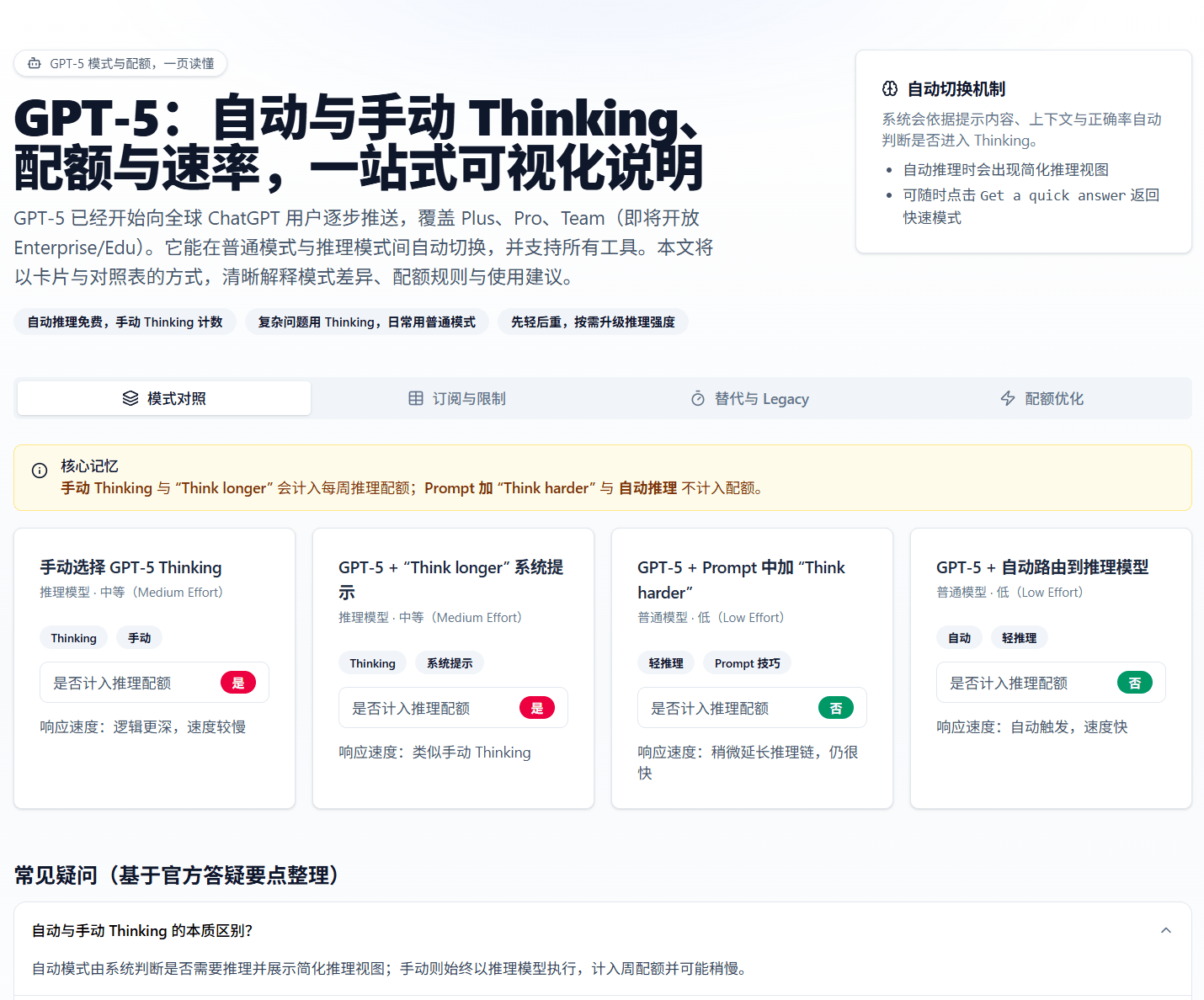The image size is (1204, 1000).
Task: Click the 自动推理免费，手动 Thinking 计数 chip
Action: click(x=125, y=322)
